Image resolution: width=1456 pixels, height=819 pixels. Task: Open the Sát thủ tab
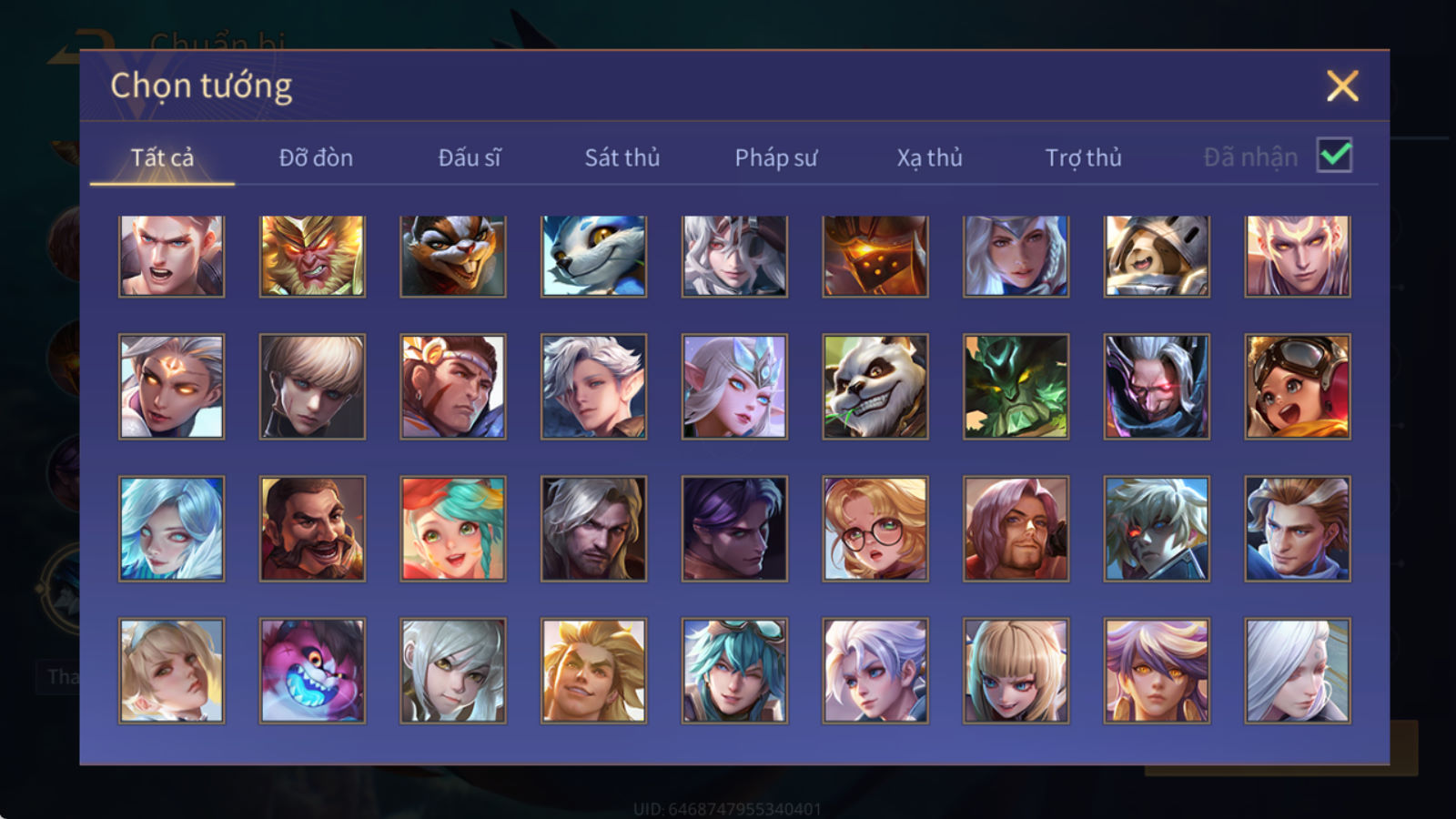tap(622, 157)
